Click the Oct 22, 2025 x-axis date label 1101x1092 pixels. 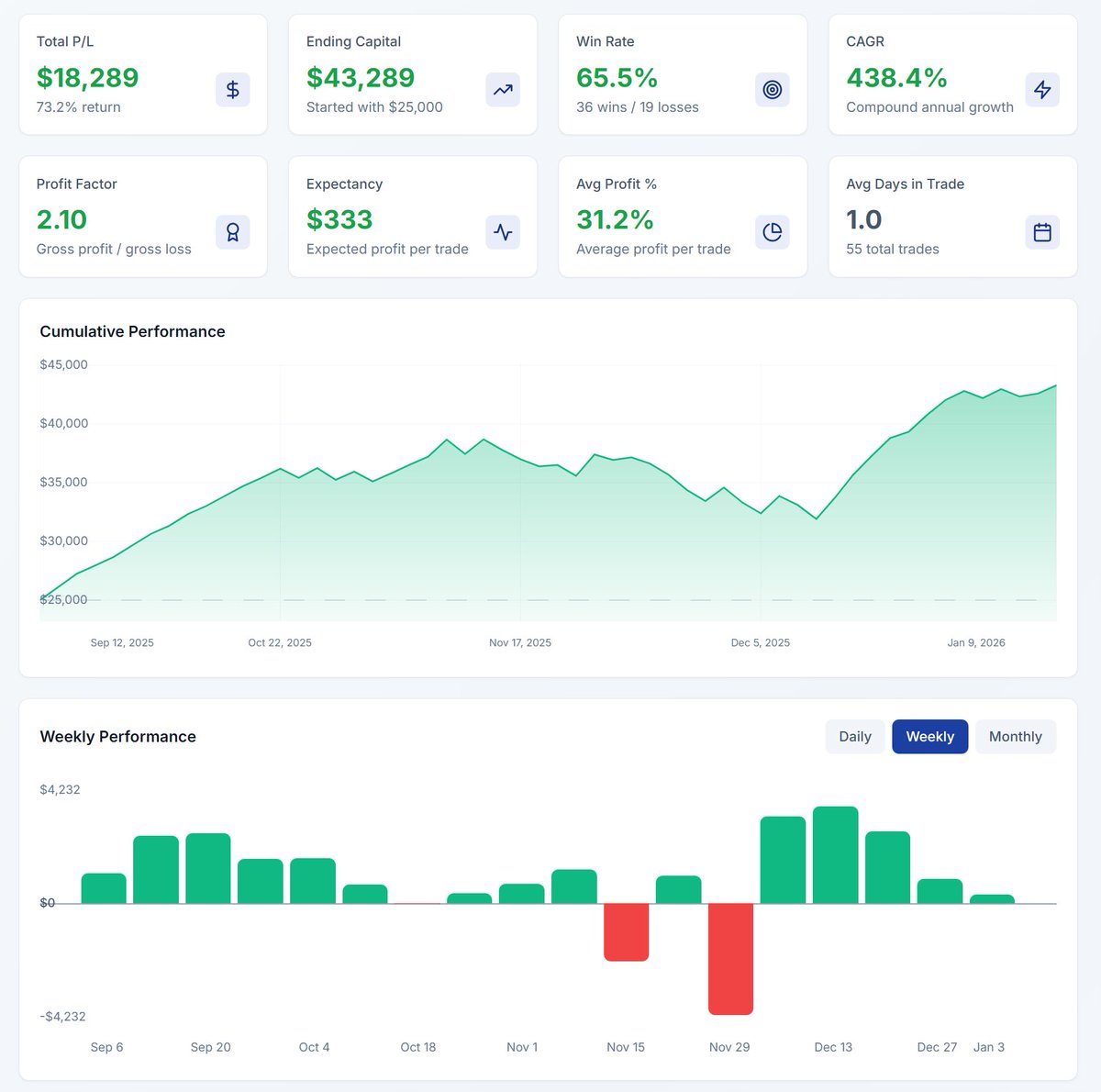pos(280,643)
